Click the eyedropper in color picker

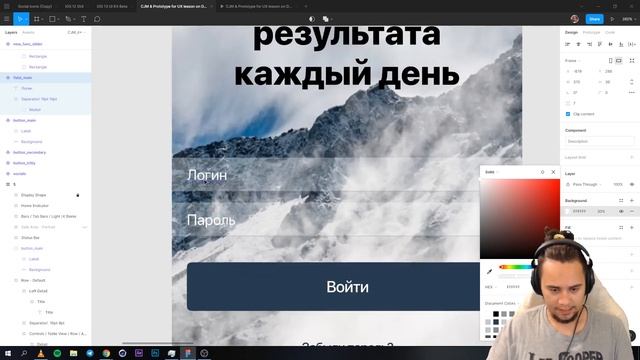pos(489,271)
